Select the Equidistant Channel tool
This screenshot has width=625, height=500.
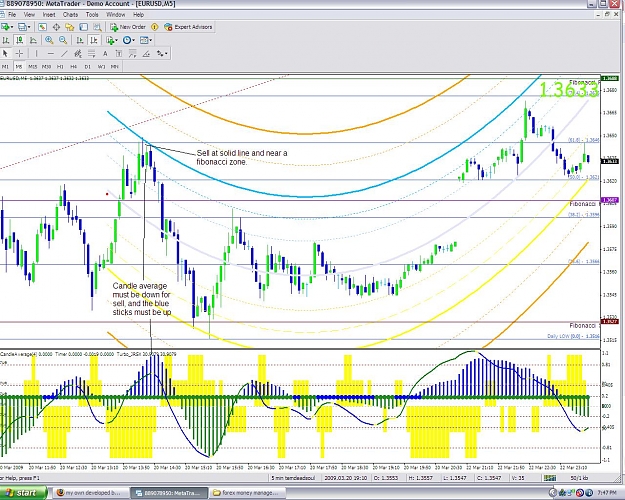coord(78,53)
